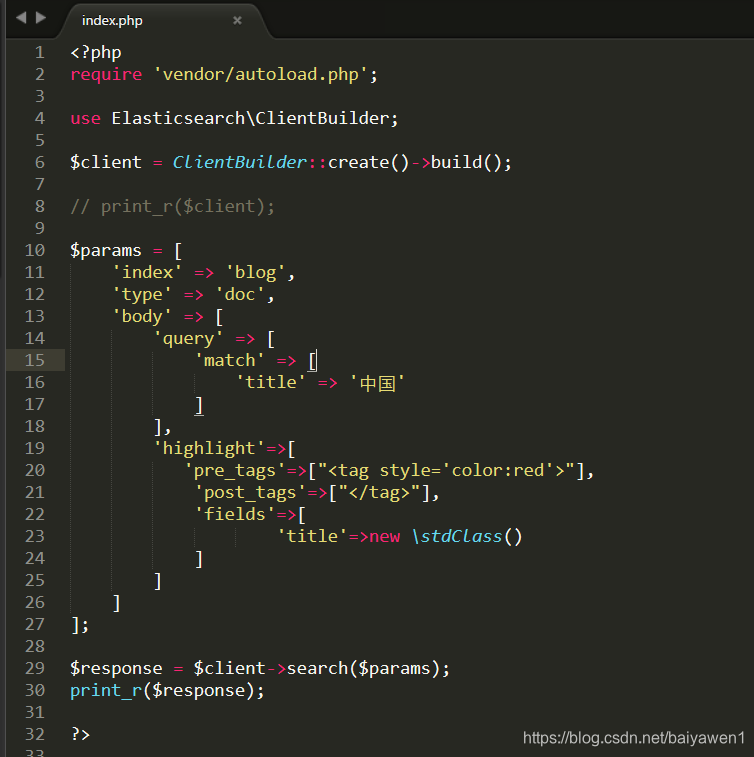754x757 pixels.
Task: Close the index.php tab
Action: (237, 20)
